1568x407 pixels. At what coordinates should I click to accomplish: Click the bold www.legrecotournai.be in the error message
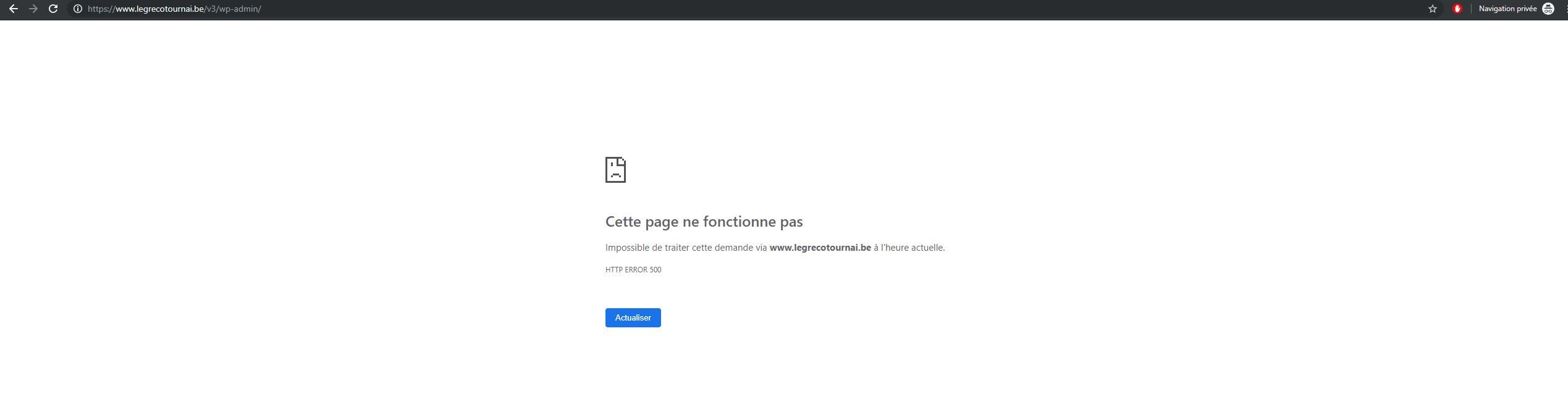[820, 248]
